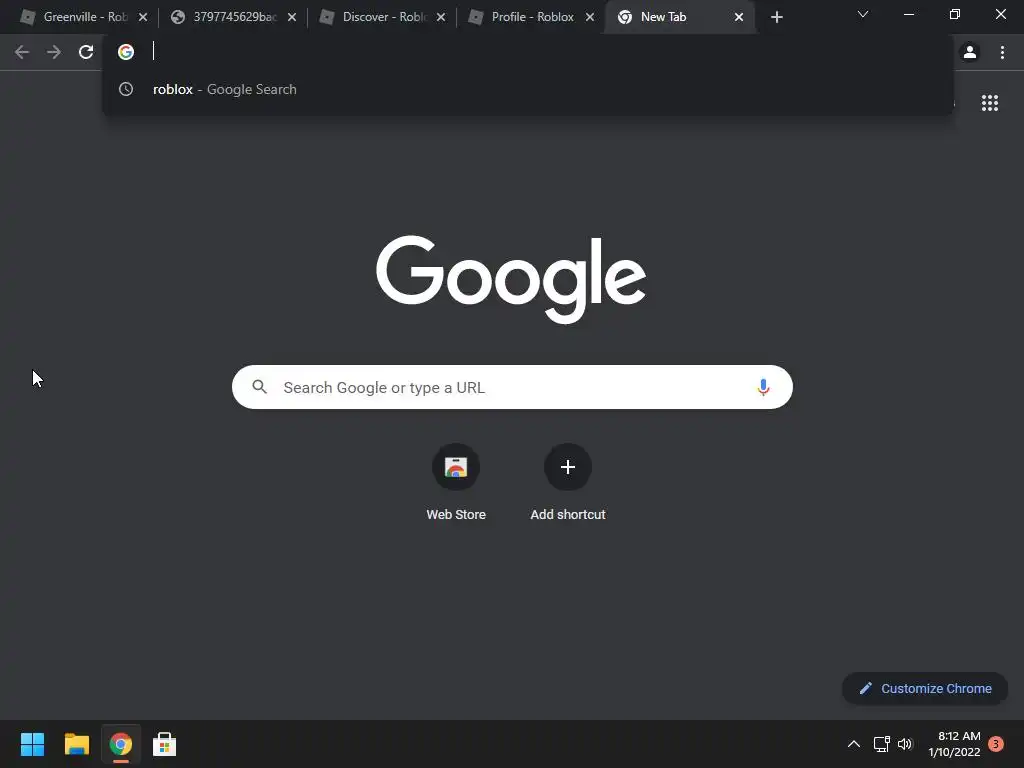This screenshot has width=1024, height=768.
Task: Focus the Search Google or type a URL box
Action: [512, 387]
